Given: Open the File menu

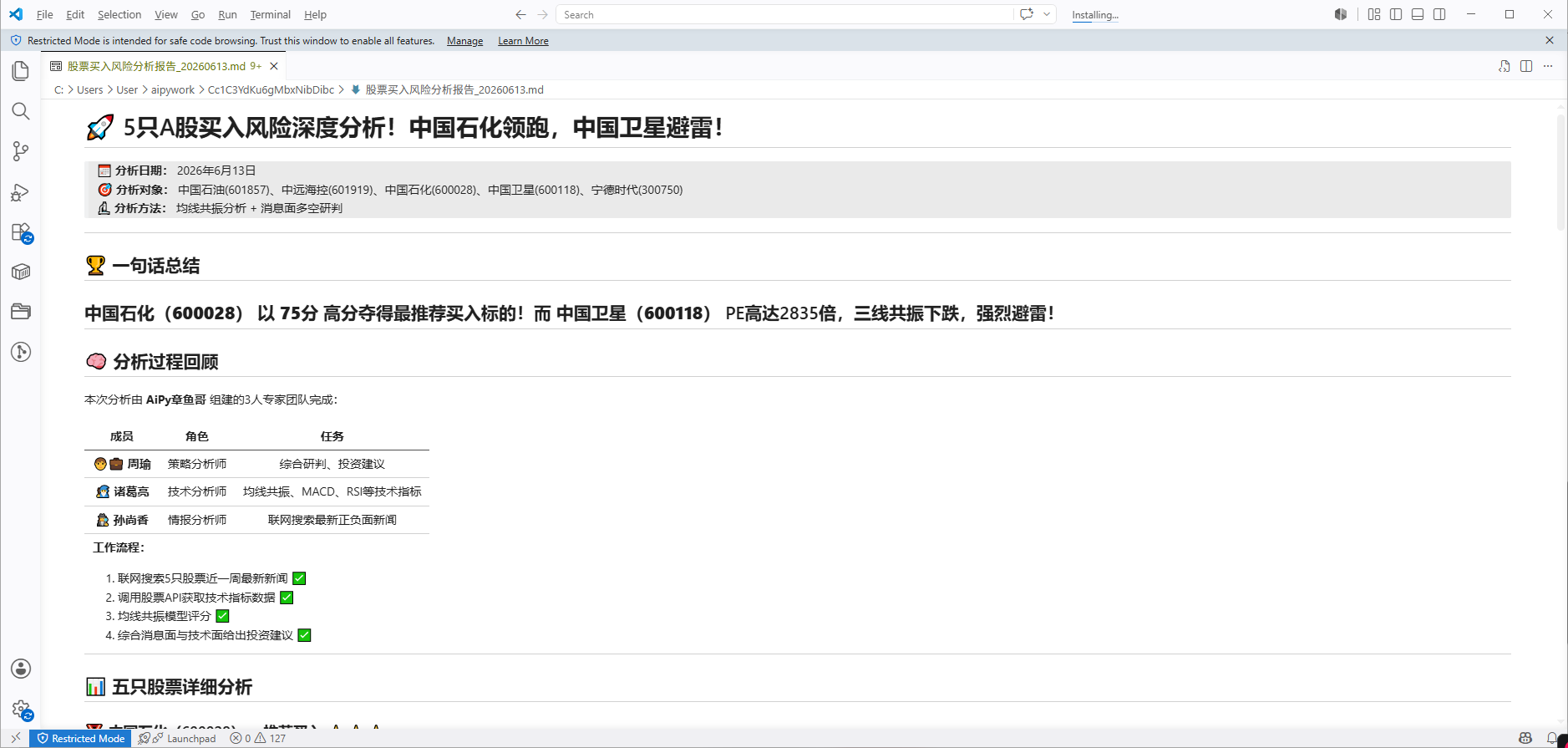Looking at the screenshot, I should click(45, 14).
